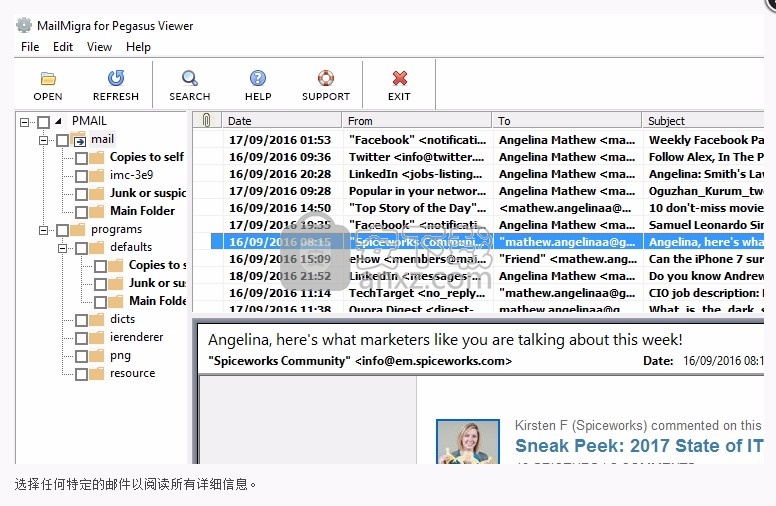This screenshot has height=506, width=776.
Task: Select the ierenderer folder
Action: coord(137,337)
